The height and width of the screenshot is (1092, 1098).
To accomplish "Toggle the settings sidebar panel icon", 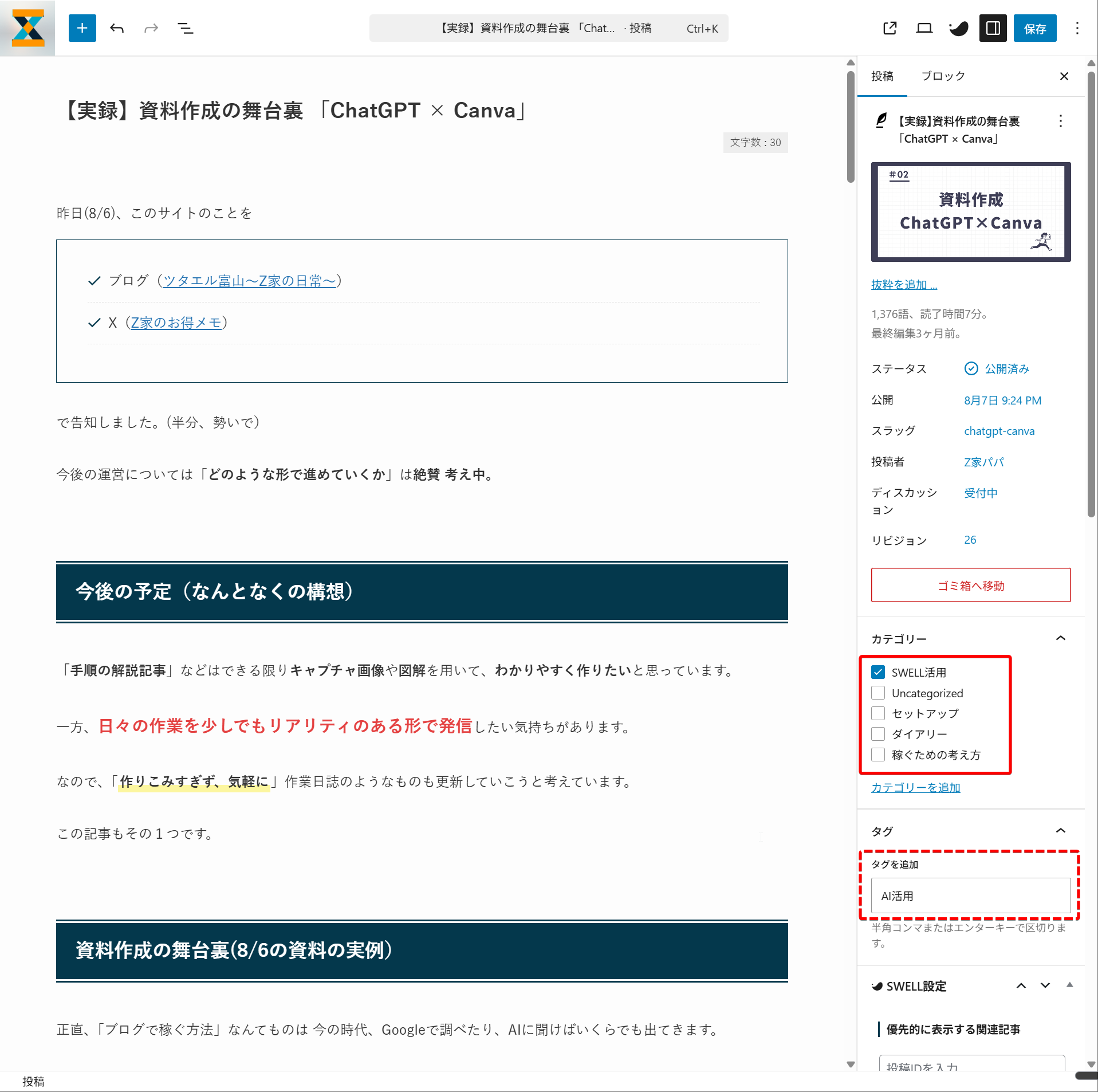I will 993,28.
